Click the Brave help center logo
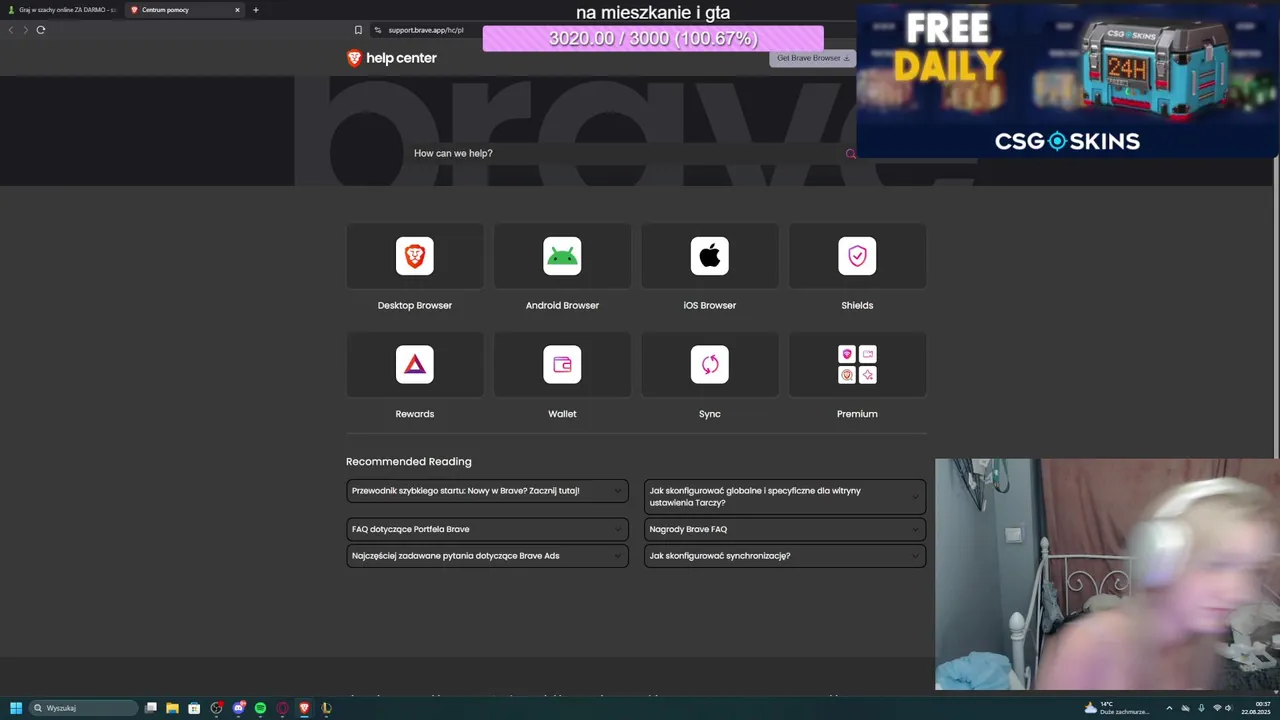 coord(391,58)
